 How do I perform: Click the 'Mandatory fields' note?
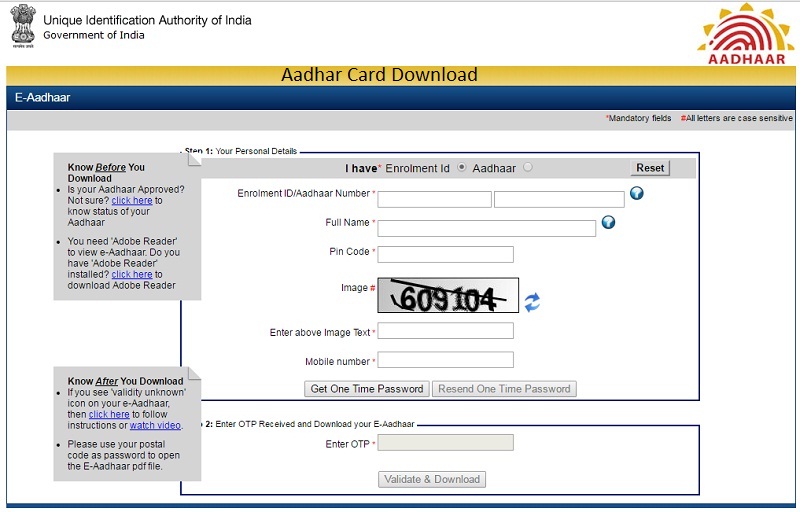coord(639,118)
